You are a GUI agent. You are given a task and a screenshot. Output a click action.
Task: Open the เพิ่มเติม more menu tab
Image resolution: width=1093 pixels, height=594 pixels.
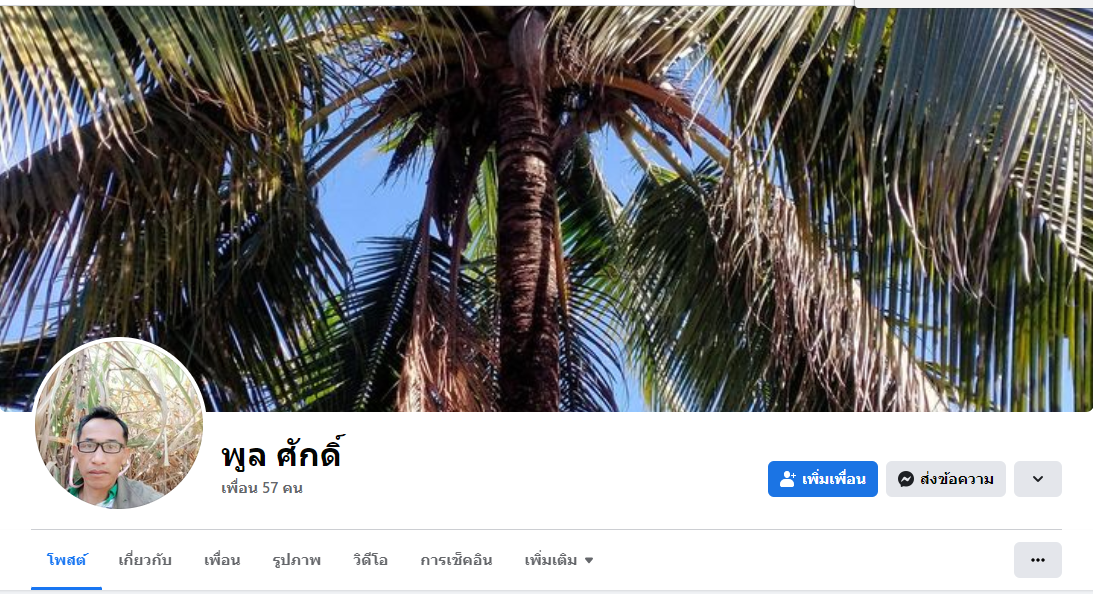coord(558,560)
